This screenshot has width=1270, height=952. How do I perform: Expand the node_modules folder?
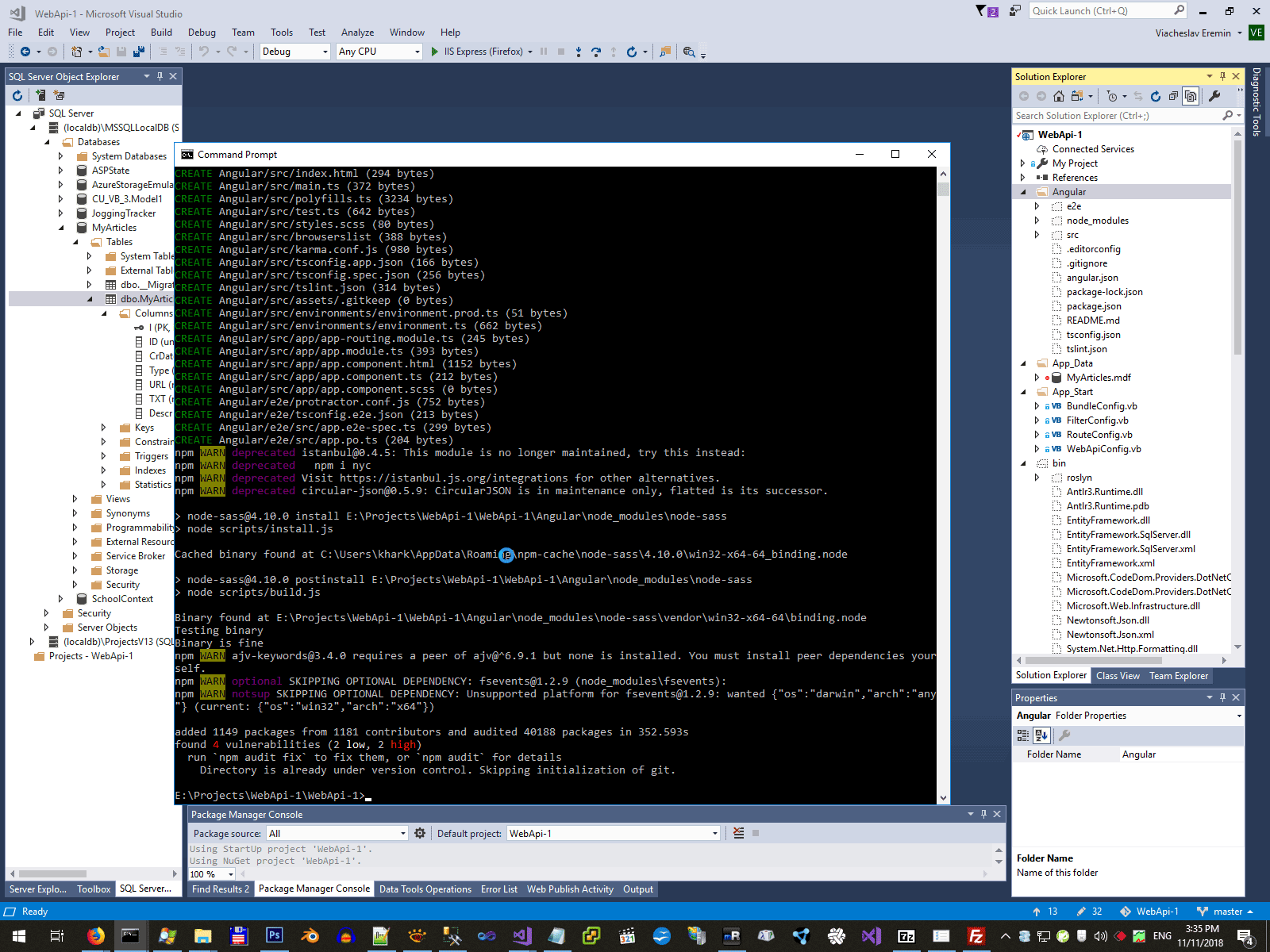pos(1037,221)
